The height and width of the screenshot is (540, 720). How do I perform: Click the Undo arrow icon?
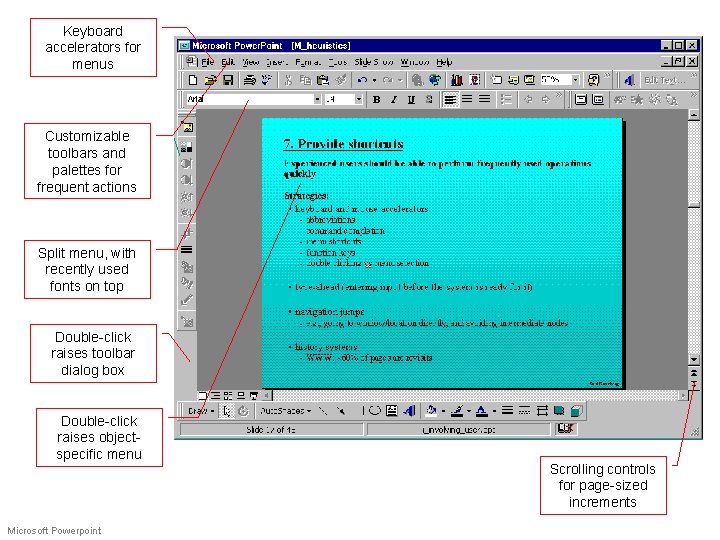coord(362,80)
